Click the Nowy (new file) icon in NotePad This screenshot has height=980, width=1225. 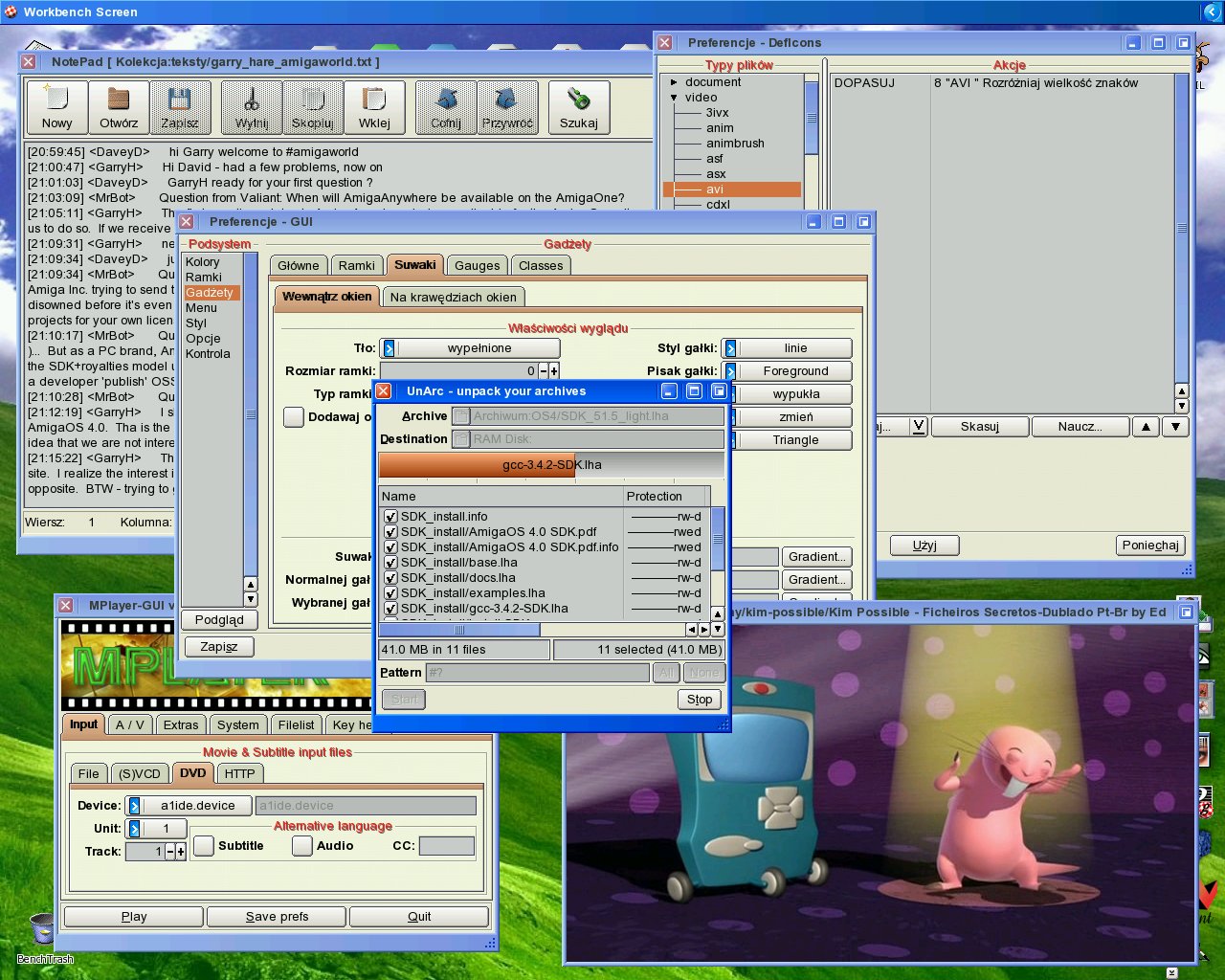(56, 106)
